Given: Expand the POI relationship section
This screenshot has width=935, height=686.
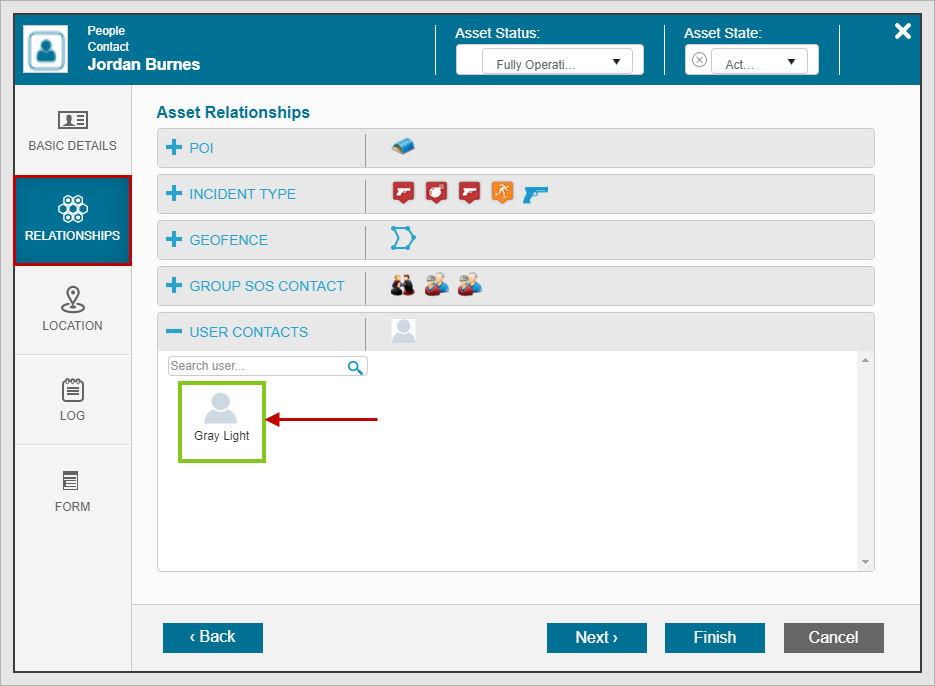Looking at the screenshot, I should (174, 148).
